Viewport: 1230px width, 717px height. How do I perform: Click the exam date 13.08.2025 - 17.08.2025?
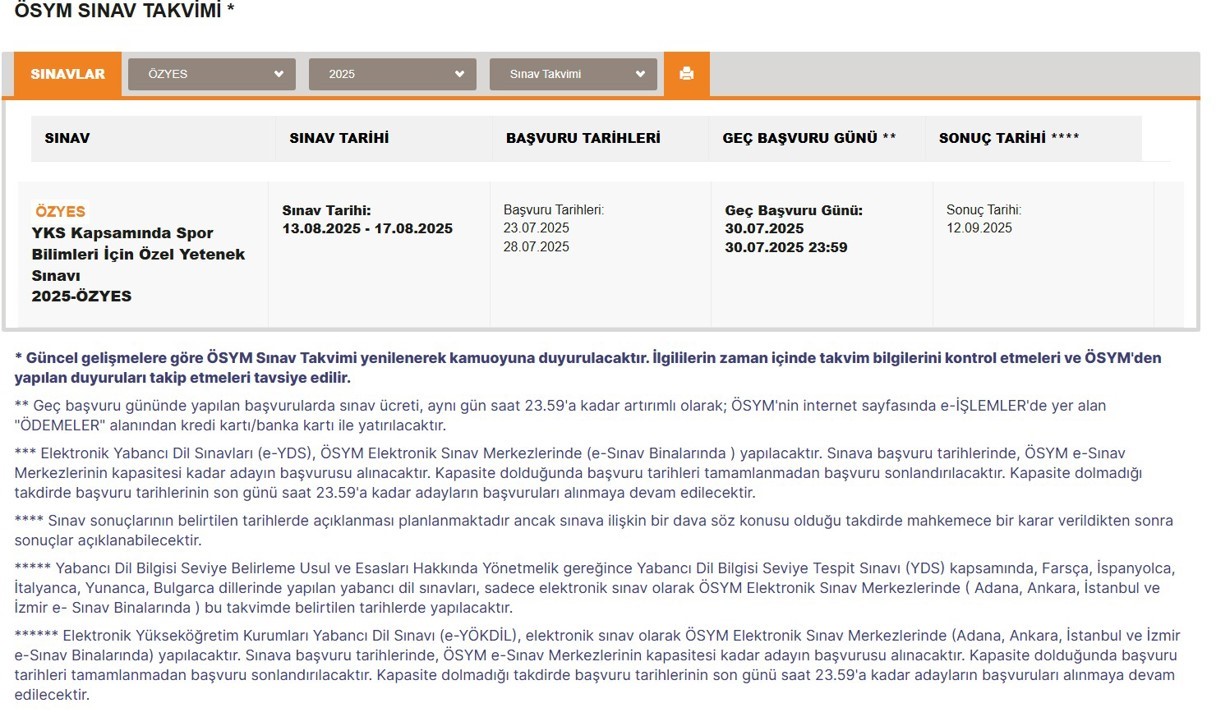click(367, 228)
